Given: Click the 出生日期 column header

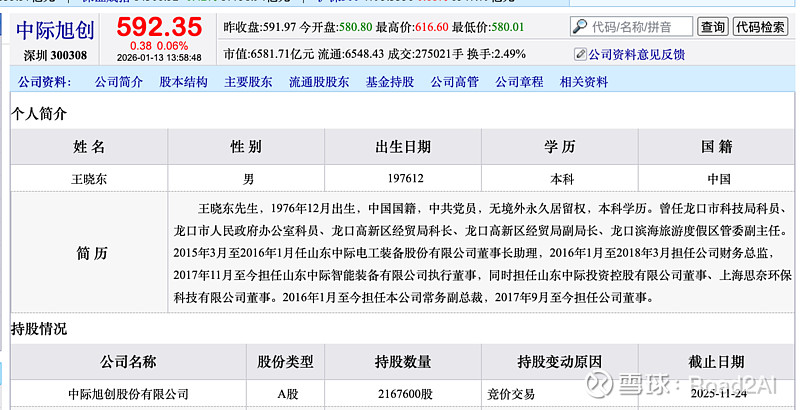Looking at the screenshot, I should tap(403, 147).
